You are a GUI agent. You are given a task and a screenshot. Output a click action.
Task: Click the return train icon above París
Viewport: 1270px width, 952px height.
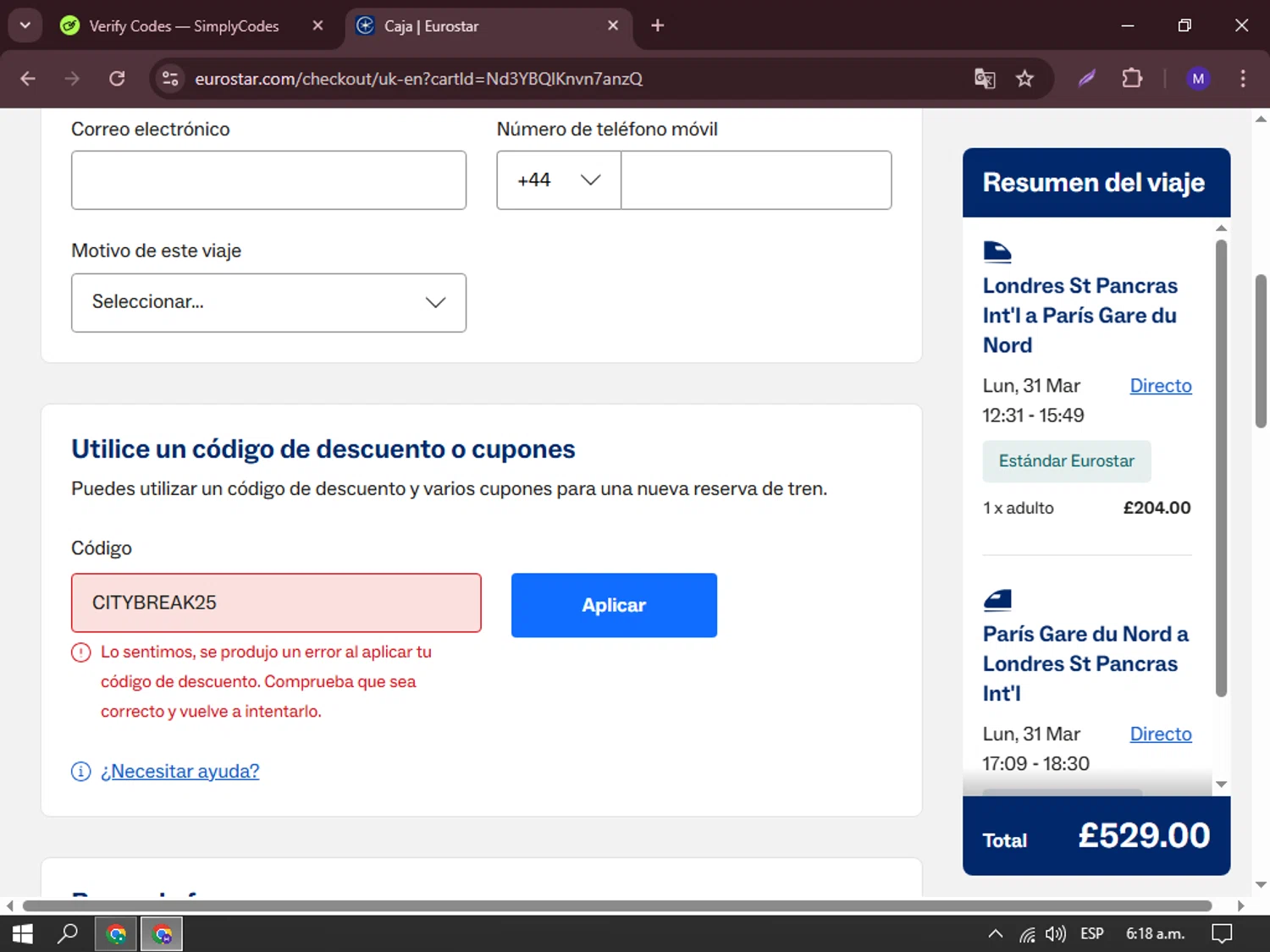pyautogui.click(x=997, y=600)
